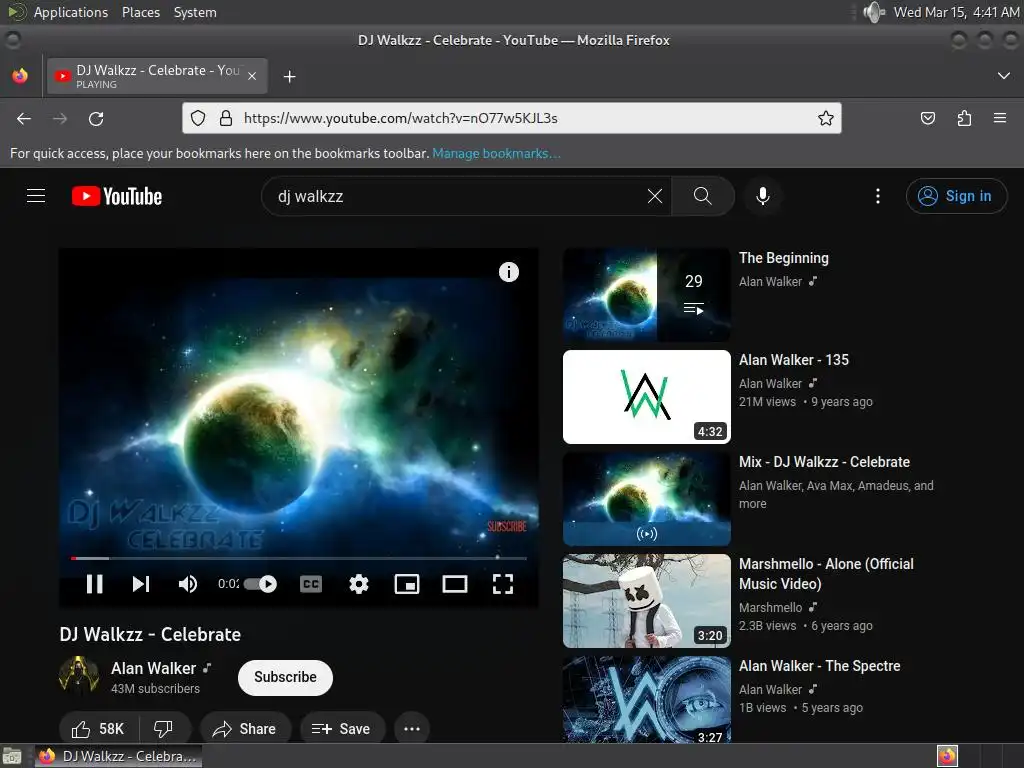Open YouTube settings three-dot menu

pos(878,196)
